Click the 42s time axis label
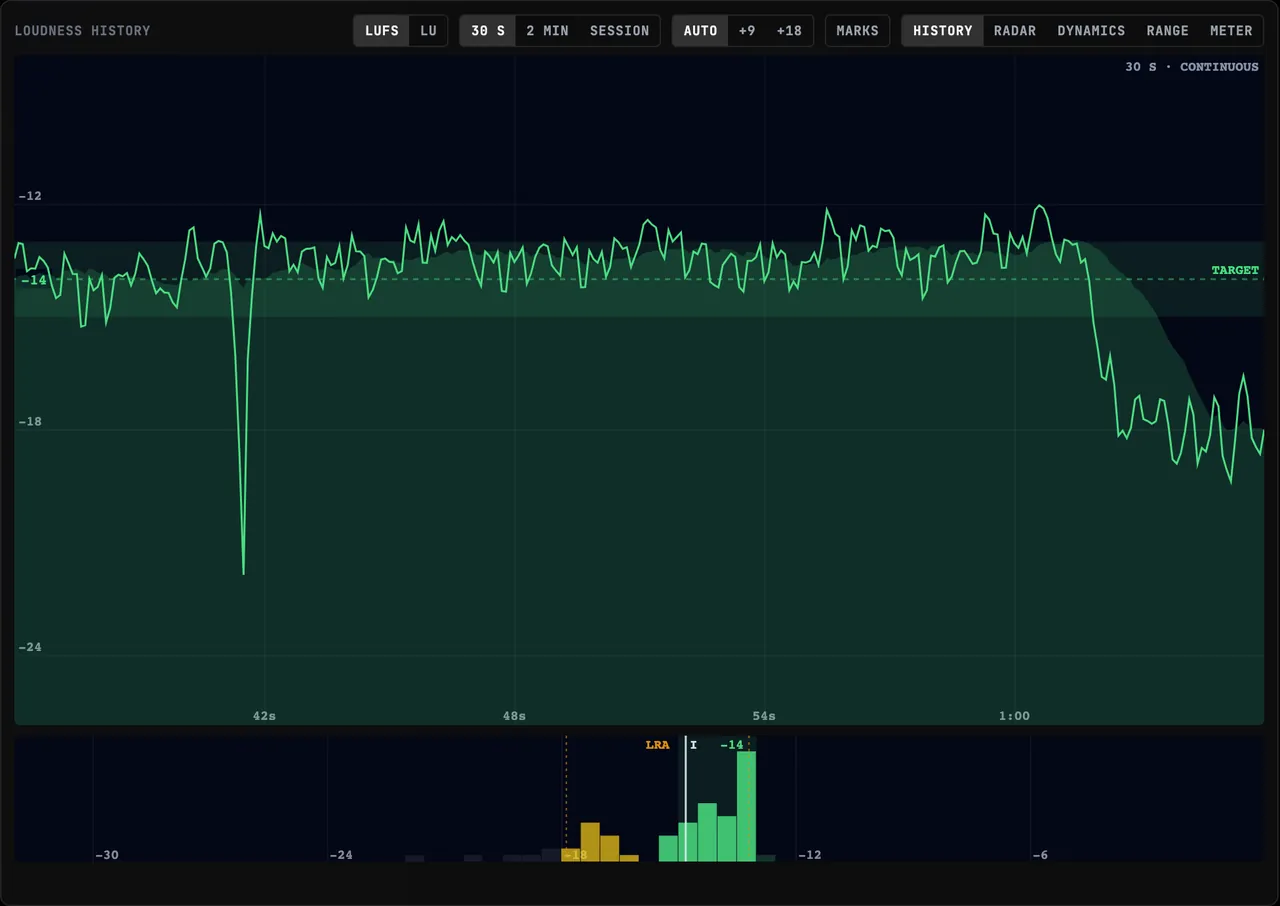The height and width of the screenshot is (906, 1280). point(264,716)
